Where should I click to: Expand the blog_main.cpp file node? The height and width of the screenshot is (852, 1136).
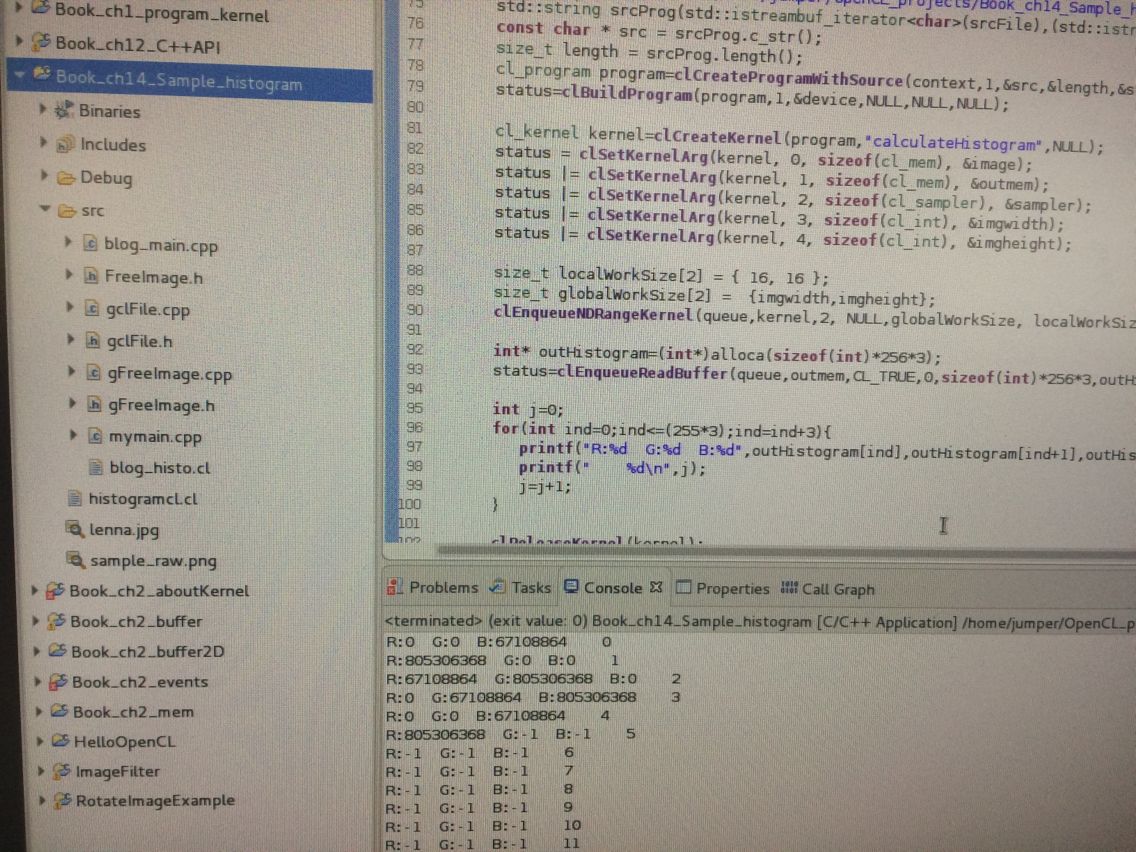pyautogui.click(x=68, y=241)
